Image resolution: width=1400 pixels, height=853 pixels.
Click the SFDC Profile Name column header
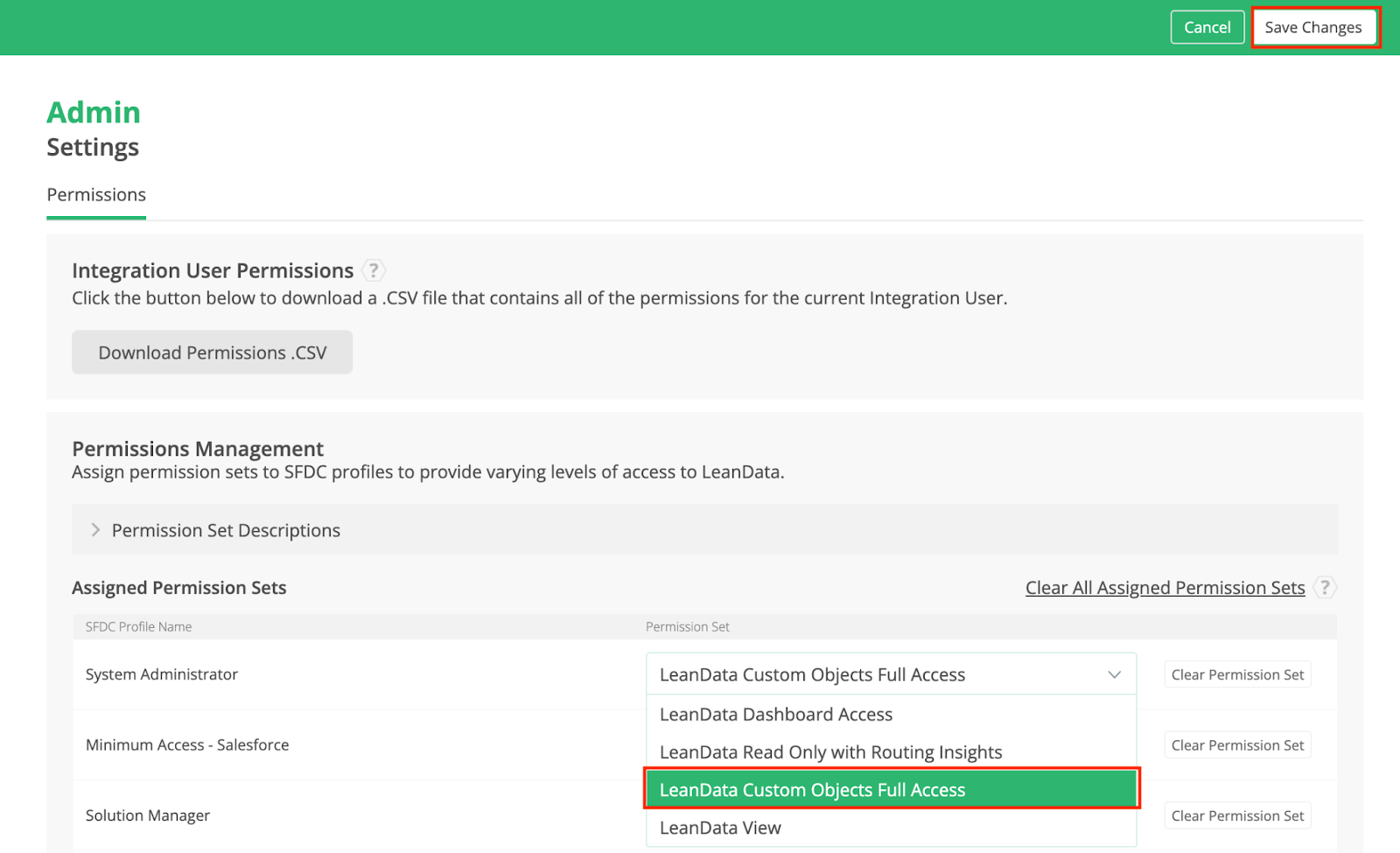(x=138, y=626)
